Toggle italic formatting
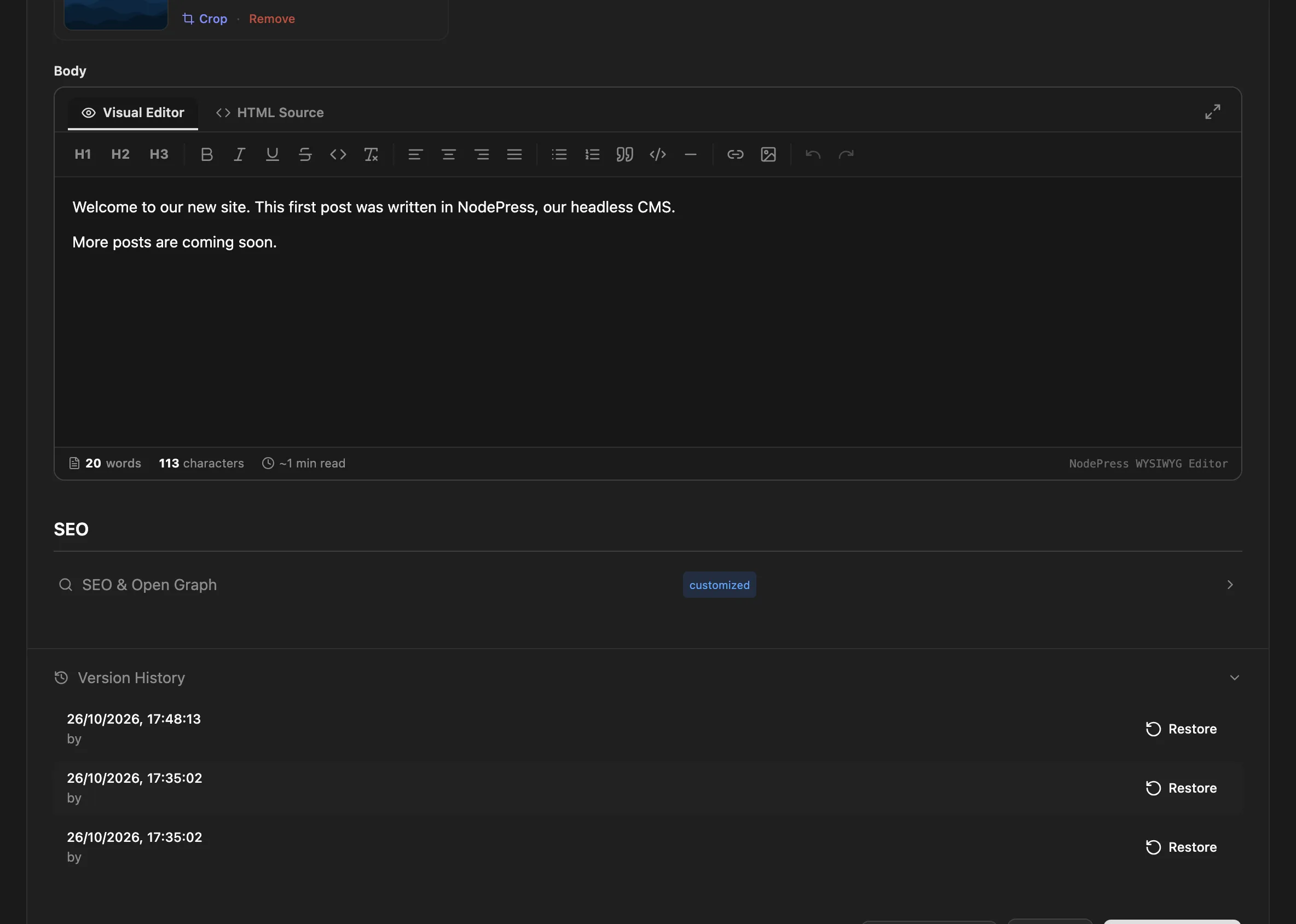 click(240, 154)
